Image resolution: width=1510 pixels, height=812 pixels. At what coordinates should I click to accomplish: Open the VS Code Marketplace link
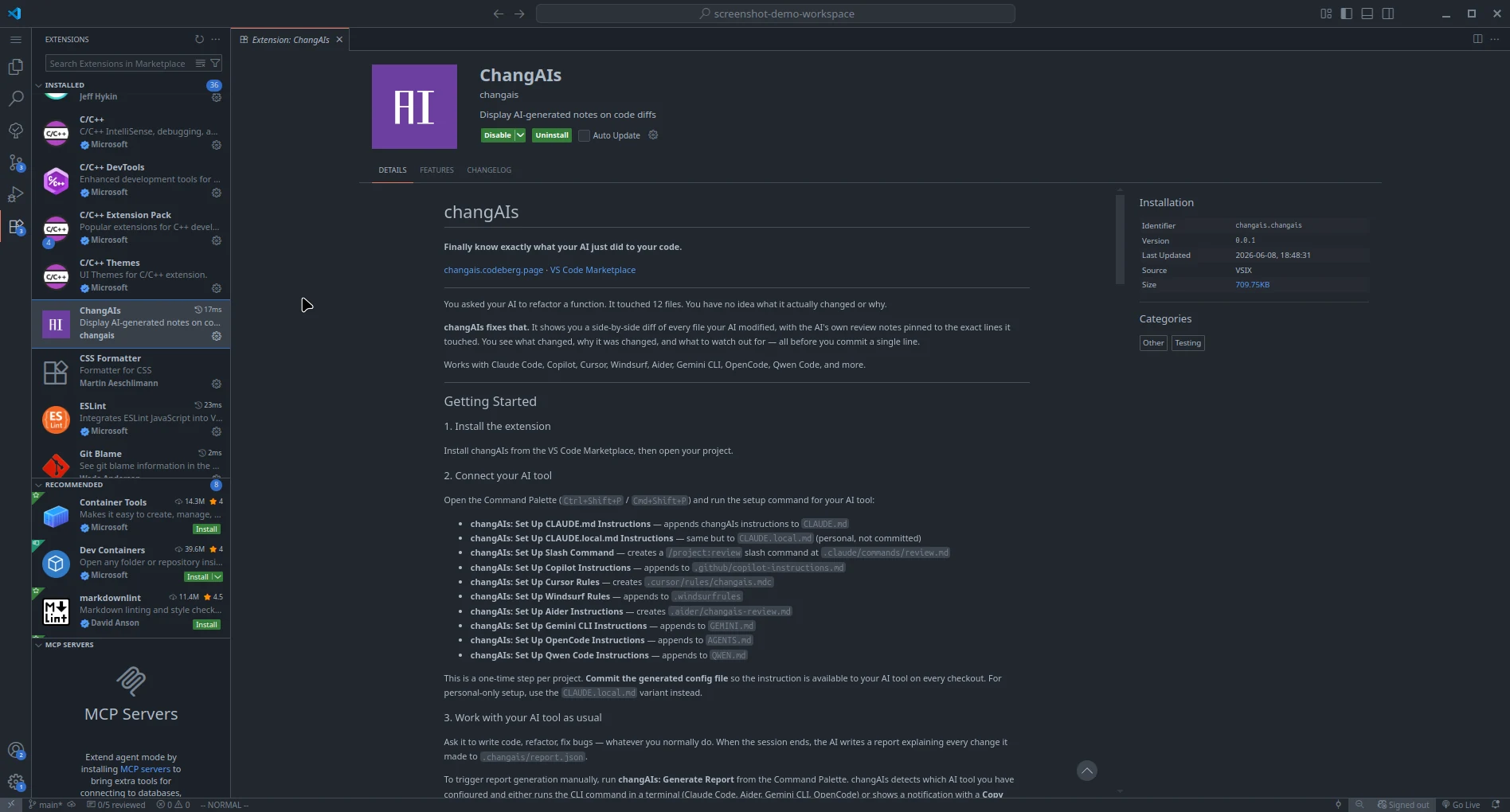click(593, 270)
